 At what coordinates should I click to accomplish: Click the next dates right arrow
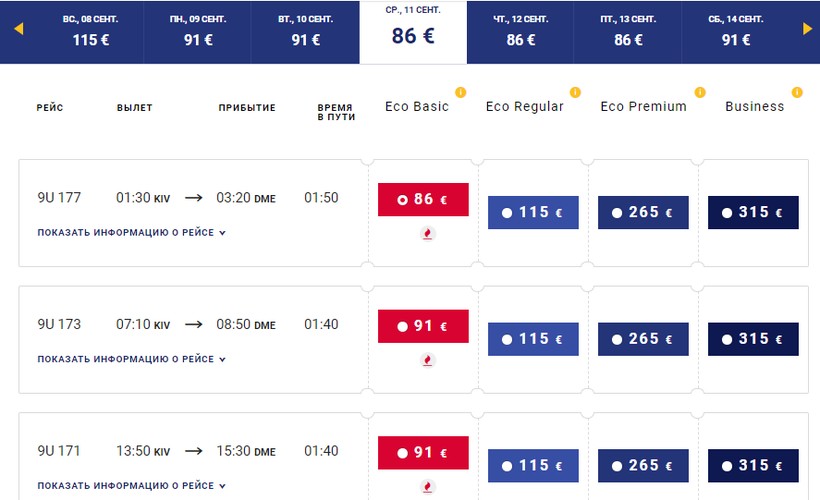[807, 29]
